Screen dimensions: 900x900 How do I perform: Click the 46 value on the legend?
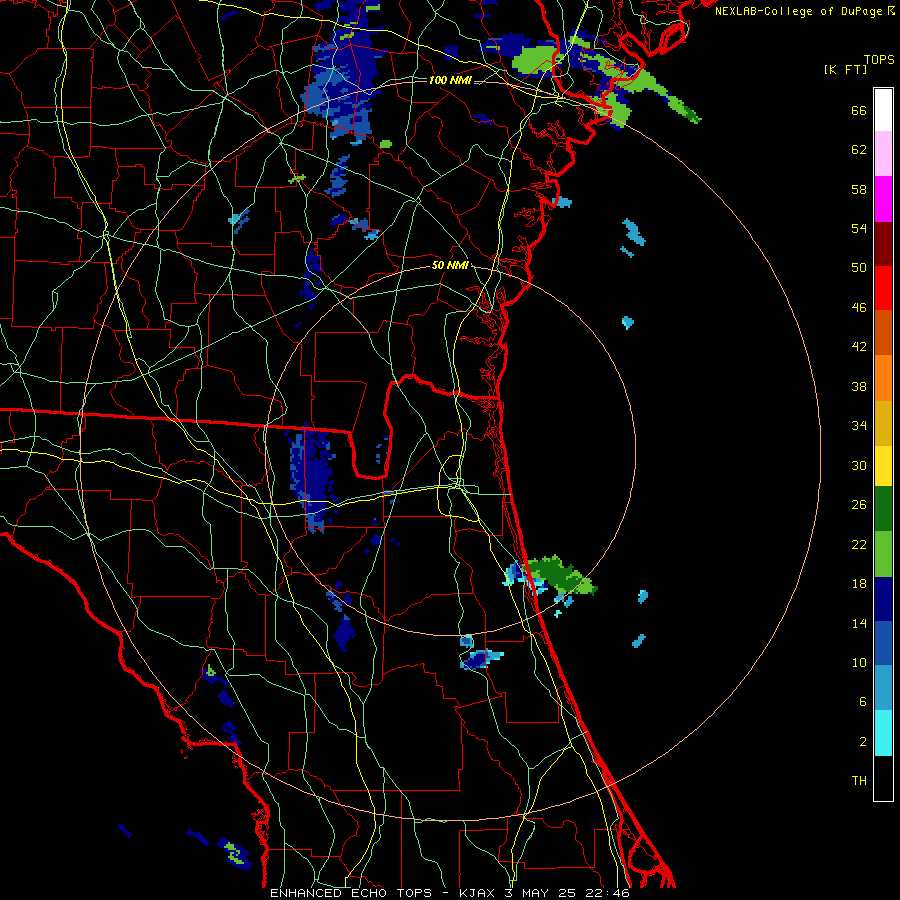click(859, 308)
